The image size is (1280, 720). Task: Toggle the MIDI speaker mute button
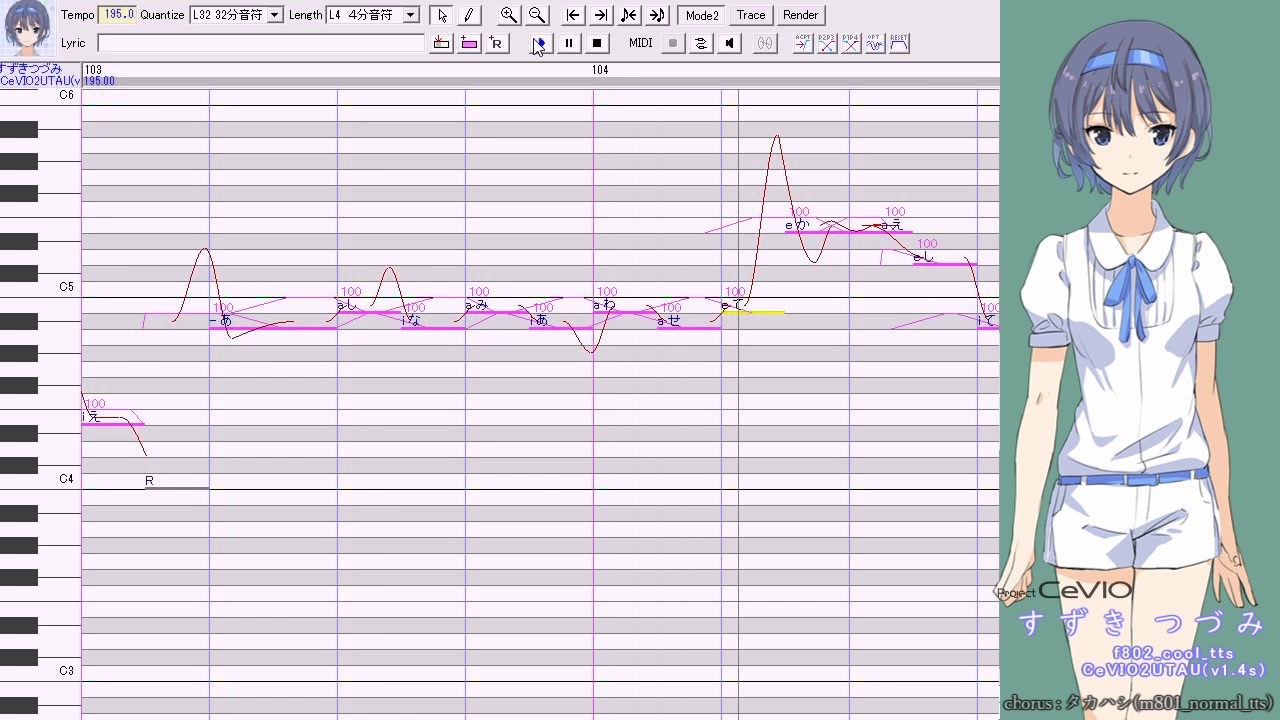729,43
